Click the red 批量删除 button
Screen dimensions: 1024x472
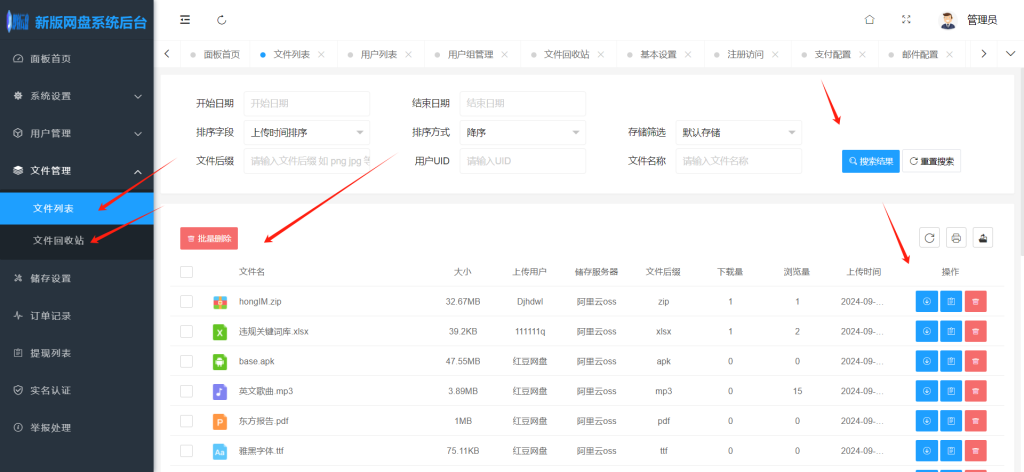click(209, 238)
